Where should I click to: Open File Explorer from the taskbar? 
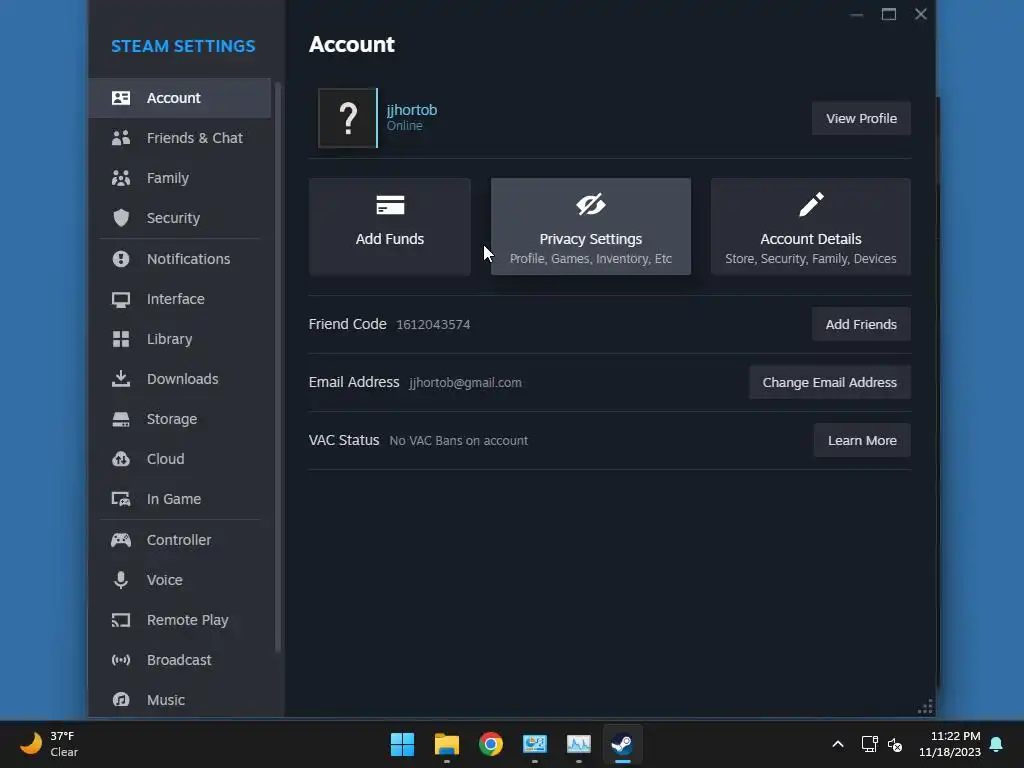point(447,744)
